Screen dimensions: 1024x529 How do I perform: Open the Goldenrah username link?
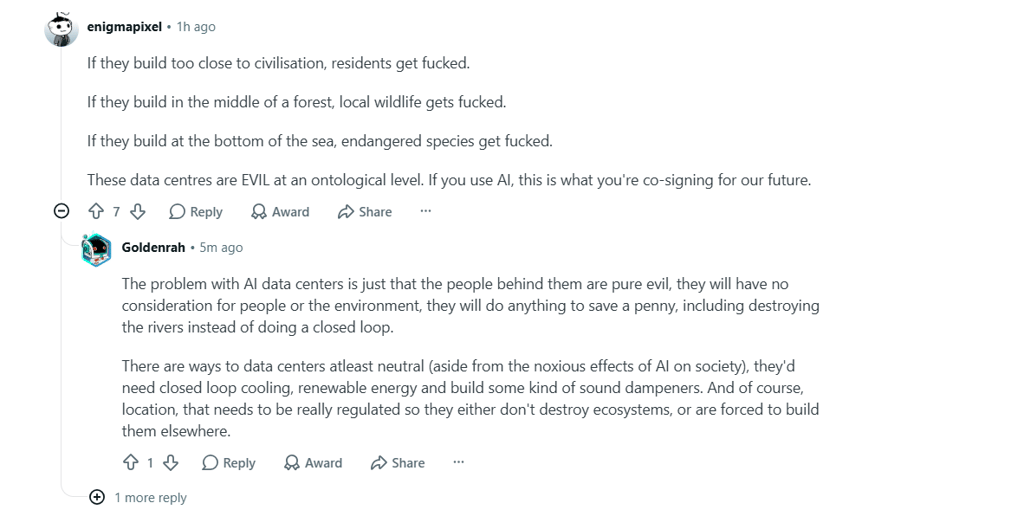pos(153,248)
